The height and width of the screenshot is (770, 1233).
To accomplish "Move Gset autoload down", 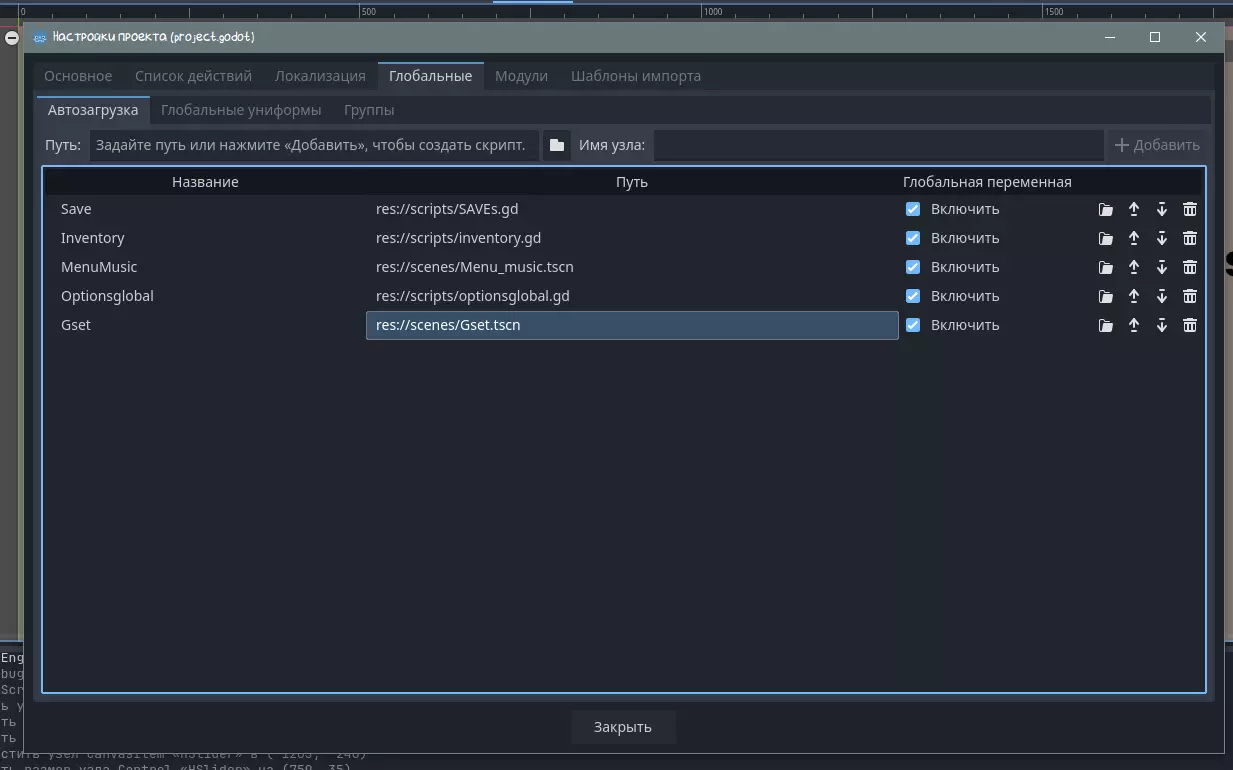I will click(x=1161, y=325).
